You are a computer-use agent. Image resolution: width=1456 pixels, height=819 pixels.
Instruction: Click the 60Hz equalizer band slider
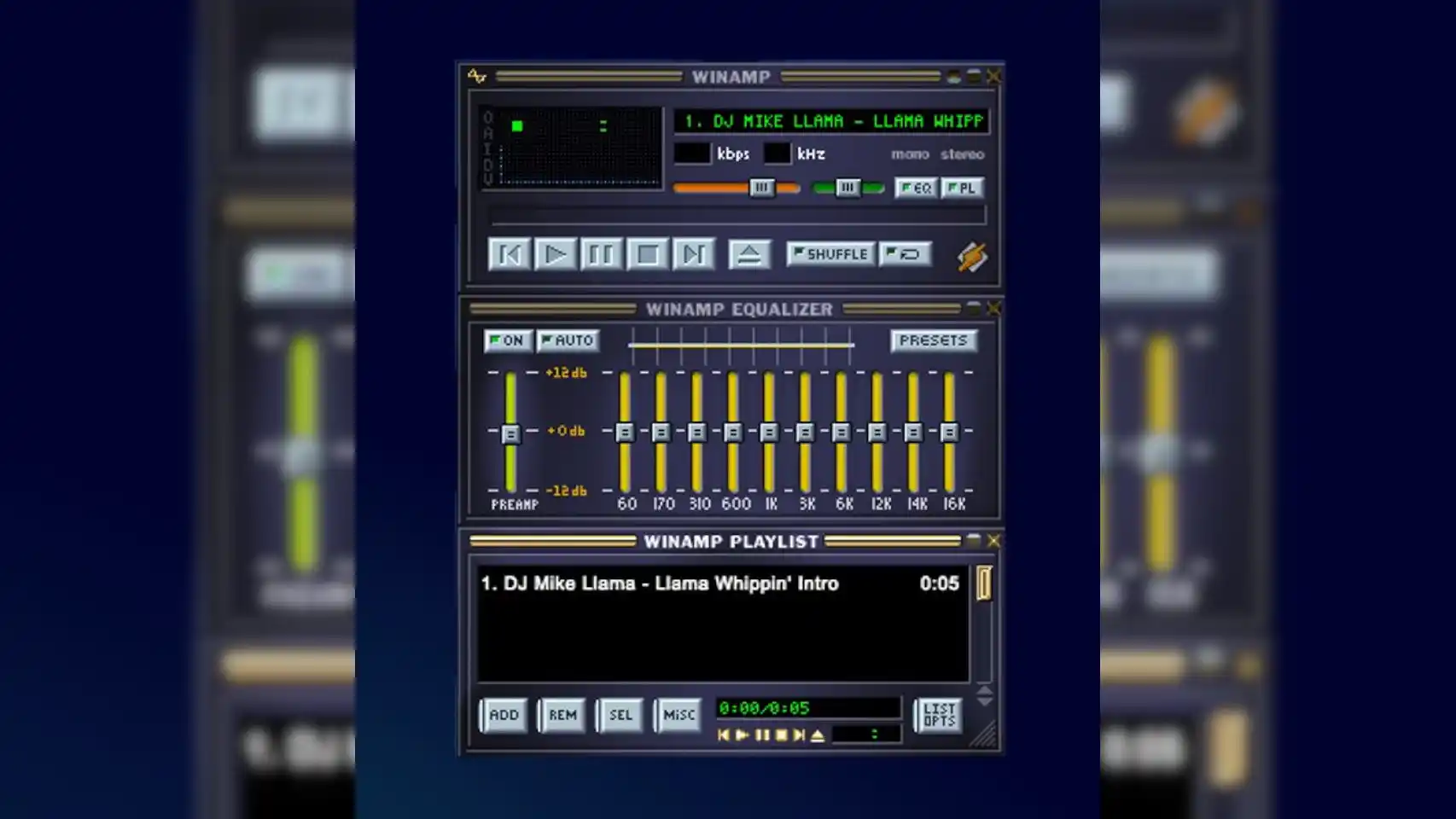tap(626, 433)
